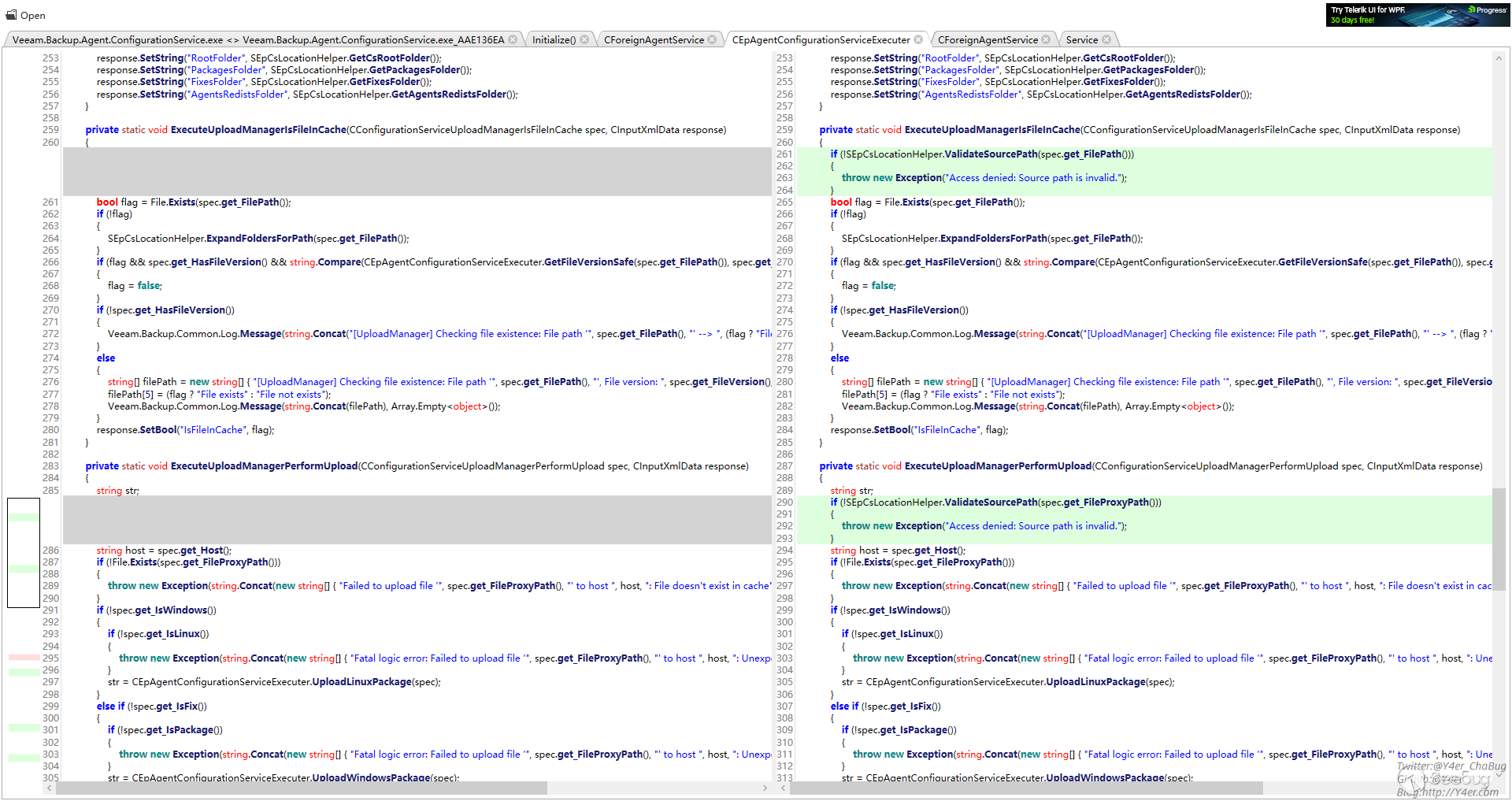Close the Veeam.Backup.Agent.ConfigurationService.exe comparison tab
Screen dimensions: 1512x801
pyautogui.click(x=513, y=39)
